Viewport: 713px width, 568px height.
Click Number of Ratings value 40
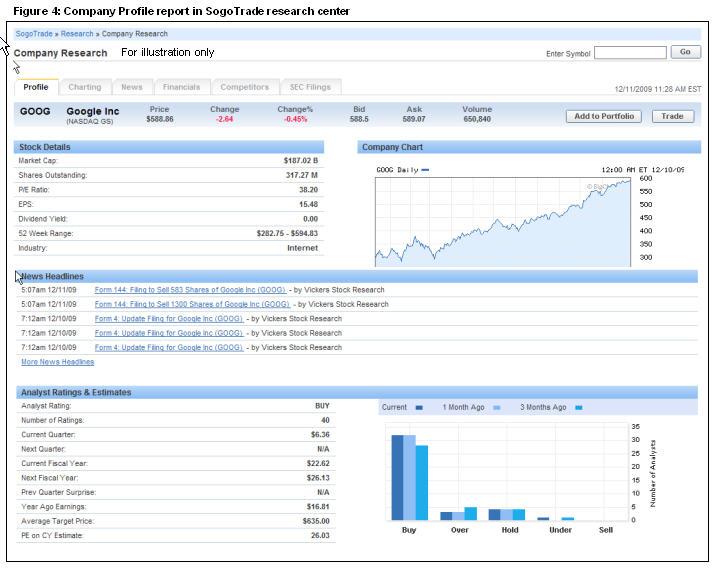325,420
